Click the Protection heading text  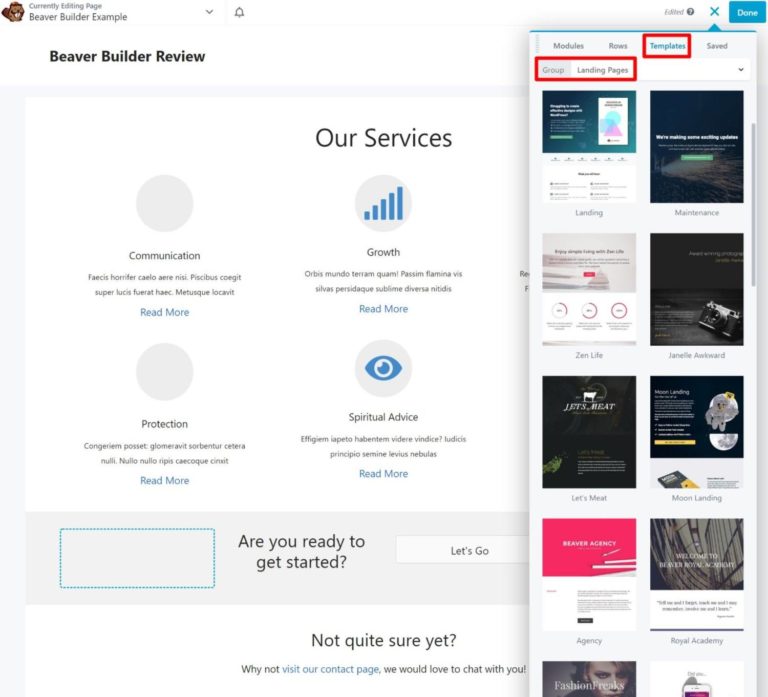pos(165,424)
